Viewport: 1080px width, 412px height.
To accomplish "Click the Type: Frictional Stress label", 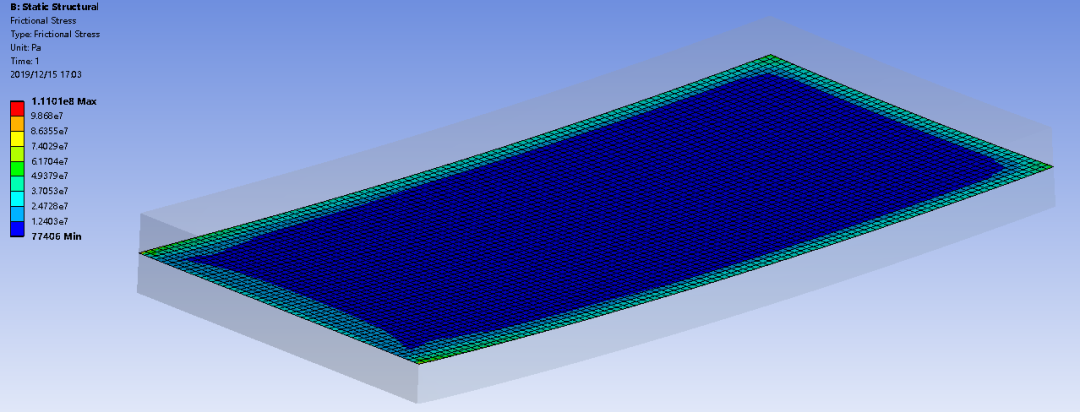I will point(54,34).
